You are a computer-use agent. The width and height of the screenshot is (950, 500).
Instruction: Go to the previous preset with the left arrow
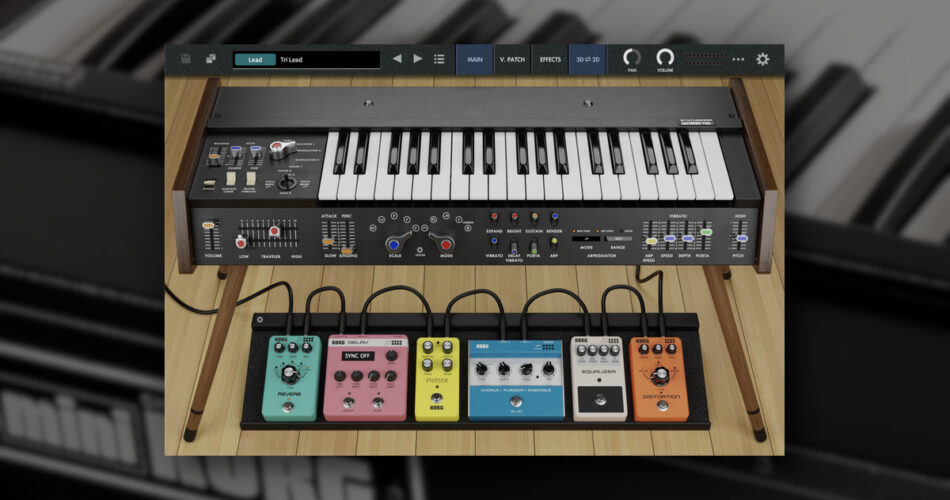pyautogui.click(x=397, y=59)
